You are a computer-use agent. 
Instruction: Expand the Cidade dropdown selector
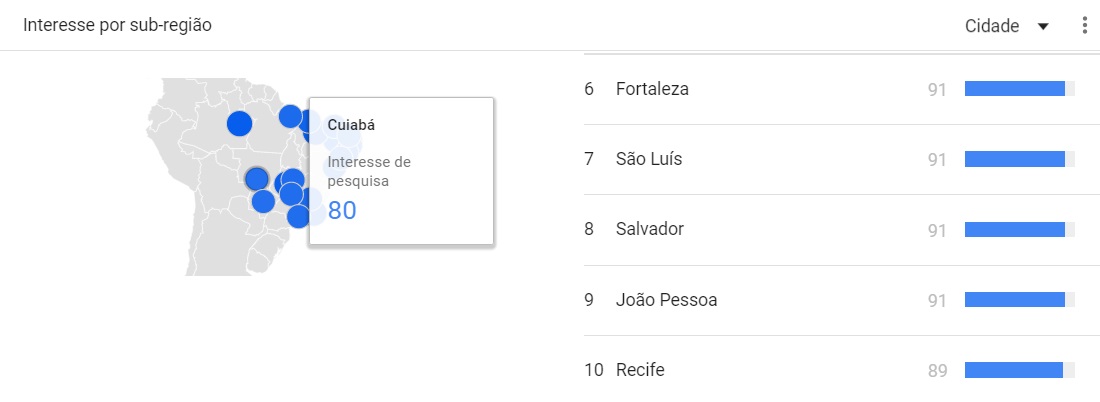pos(1006,27)
